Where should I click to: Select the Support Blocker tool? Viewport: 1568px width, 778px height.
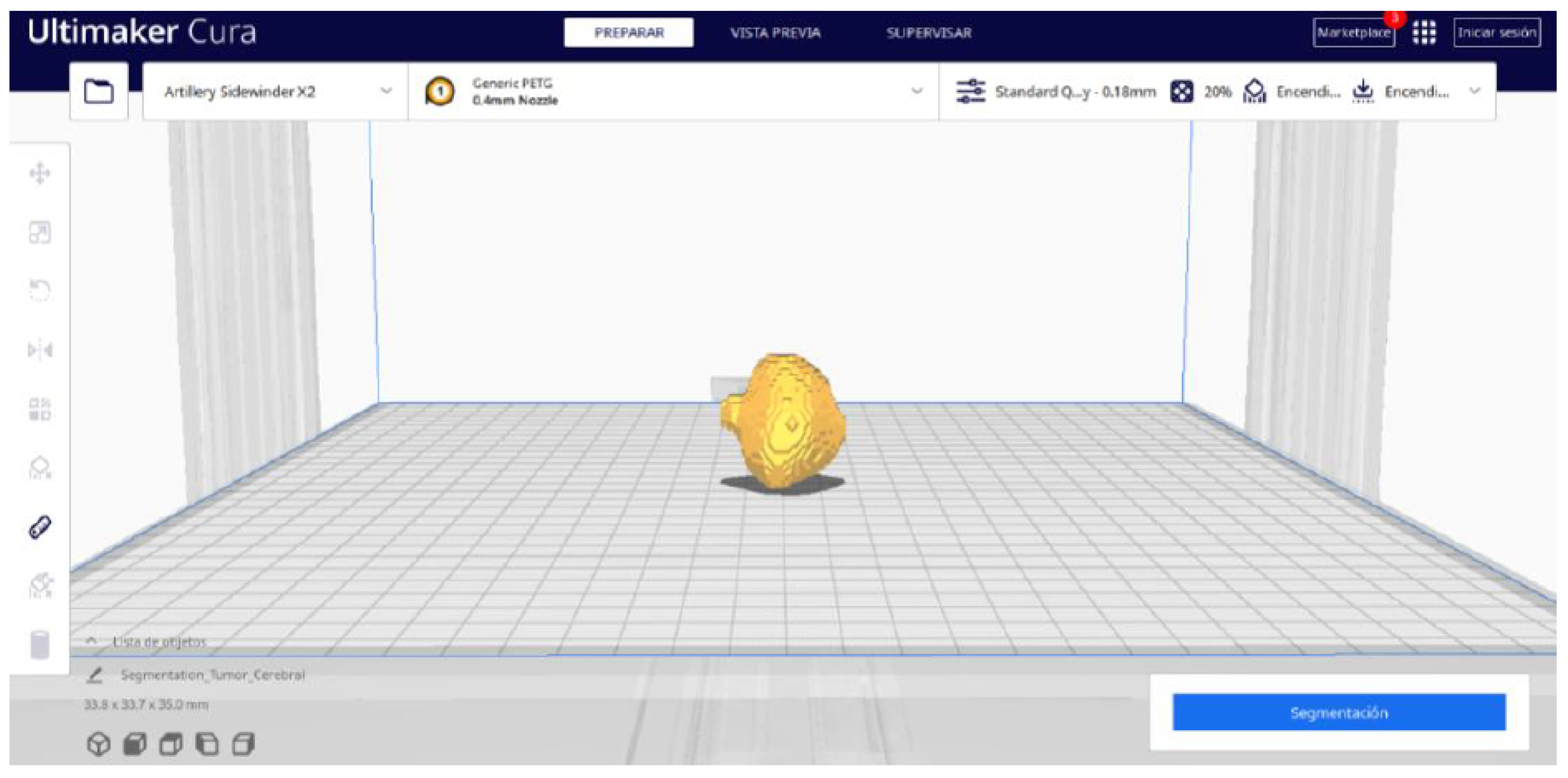pos(40,468)
